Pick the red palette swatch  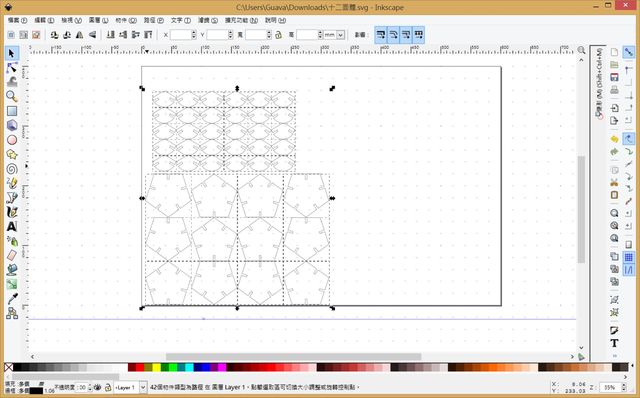click(x=140, y=367)
